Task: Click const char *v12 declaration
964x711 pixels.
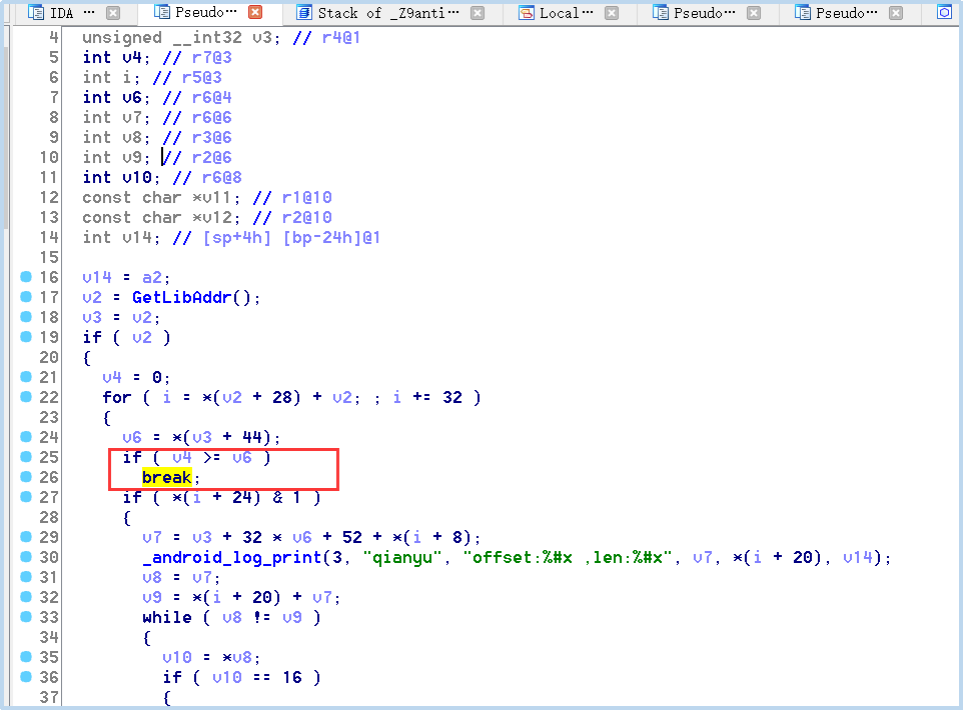Action: (161, 218)
